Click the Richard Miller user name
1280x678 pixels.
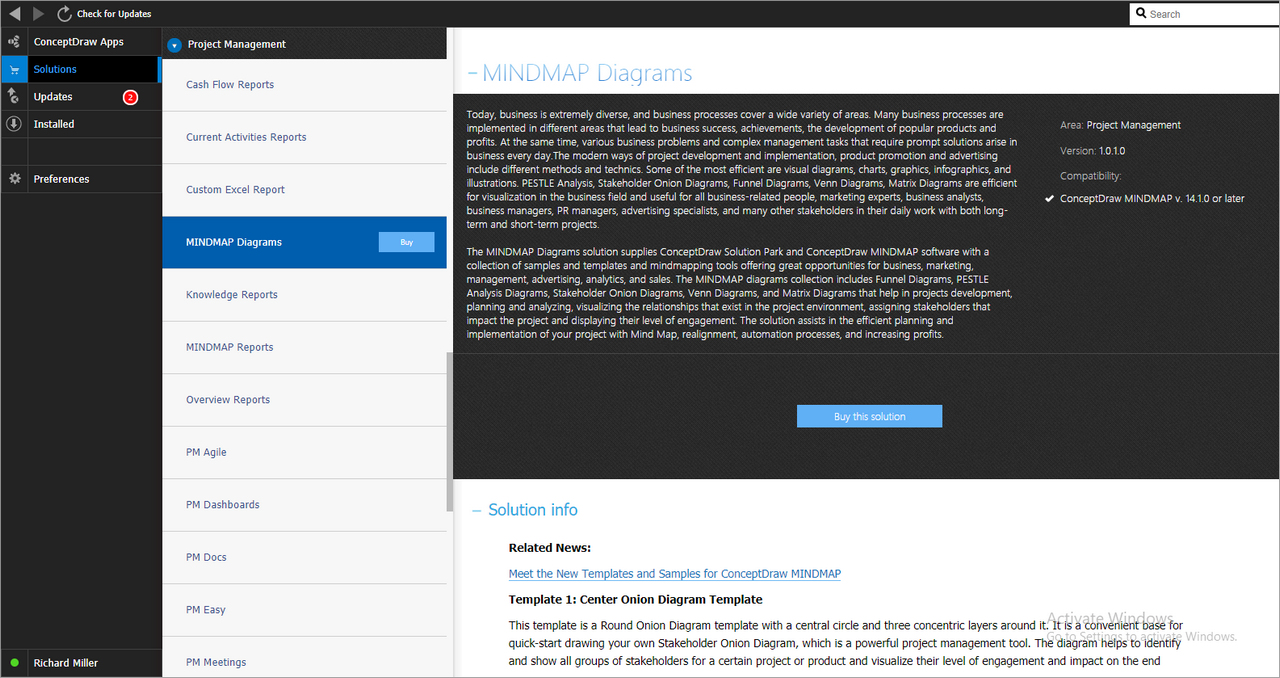pos(66,663)
